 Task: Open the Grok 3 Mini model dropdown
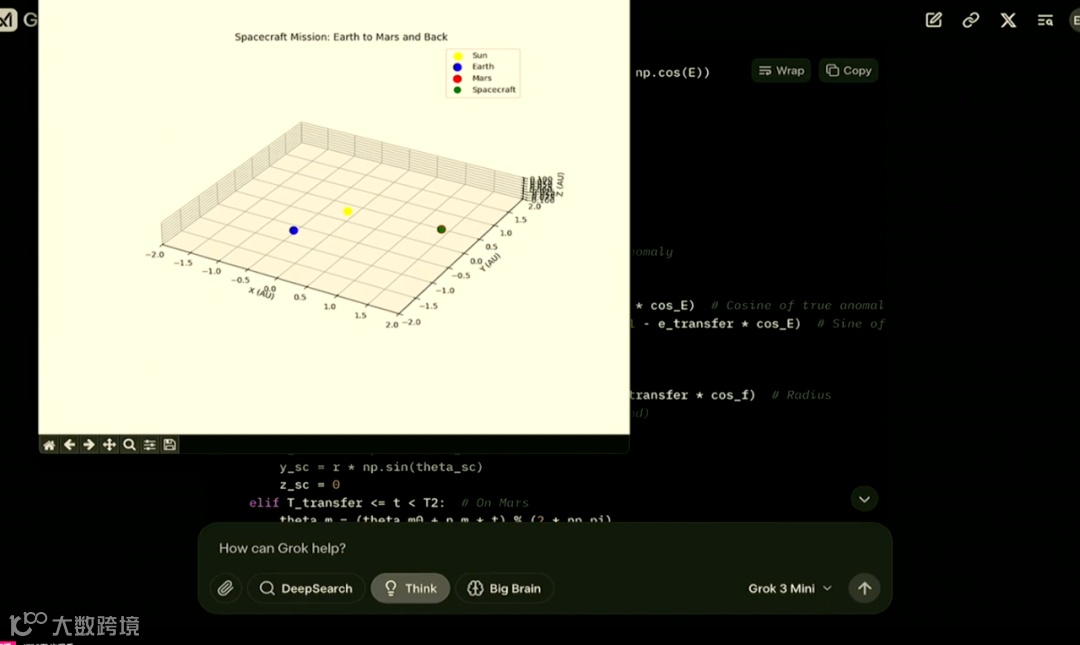click(790, 588)
